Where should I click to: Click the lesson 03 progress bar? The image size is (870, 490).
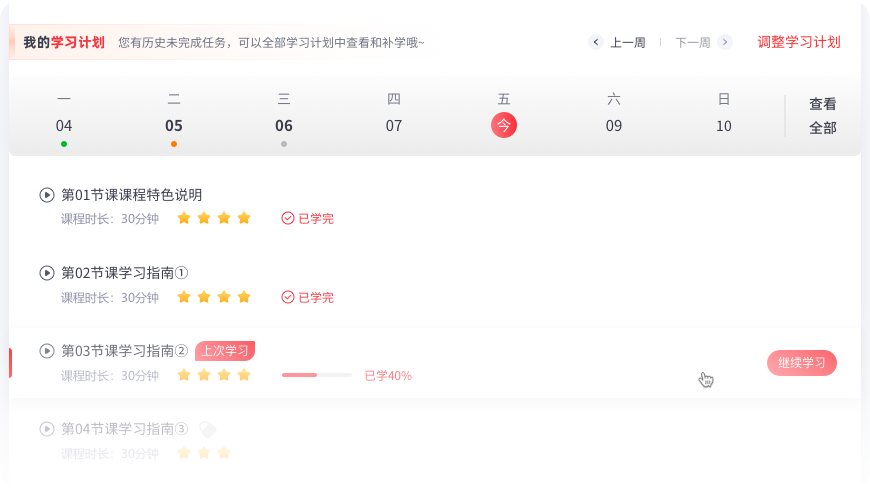317,375
